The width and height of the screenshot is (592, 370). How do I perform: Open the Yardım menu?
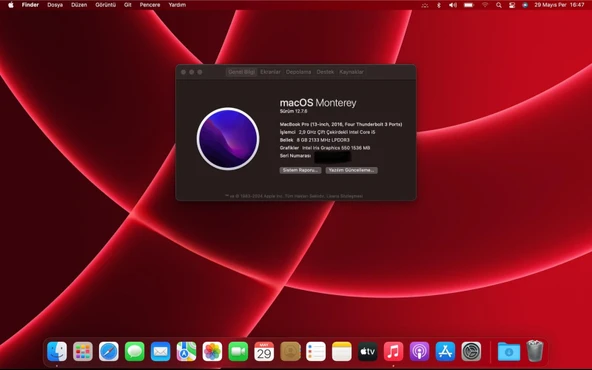tap(177, 5)
